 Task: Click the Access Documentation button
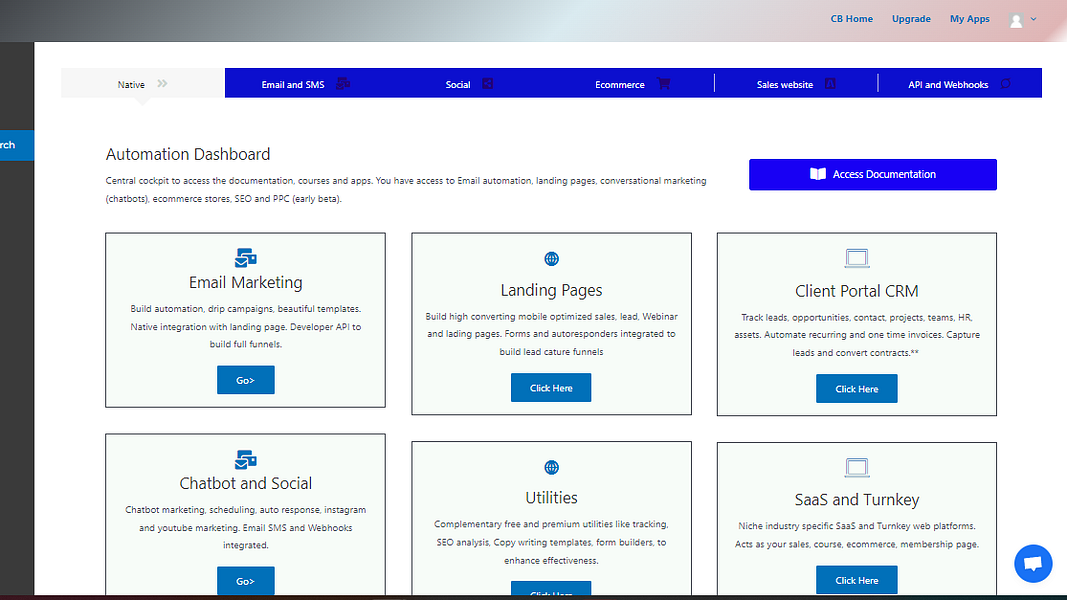[872, 174]
